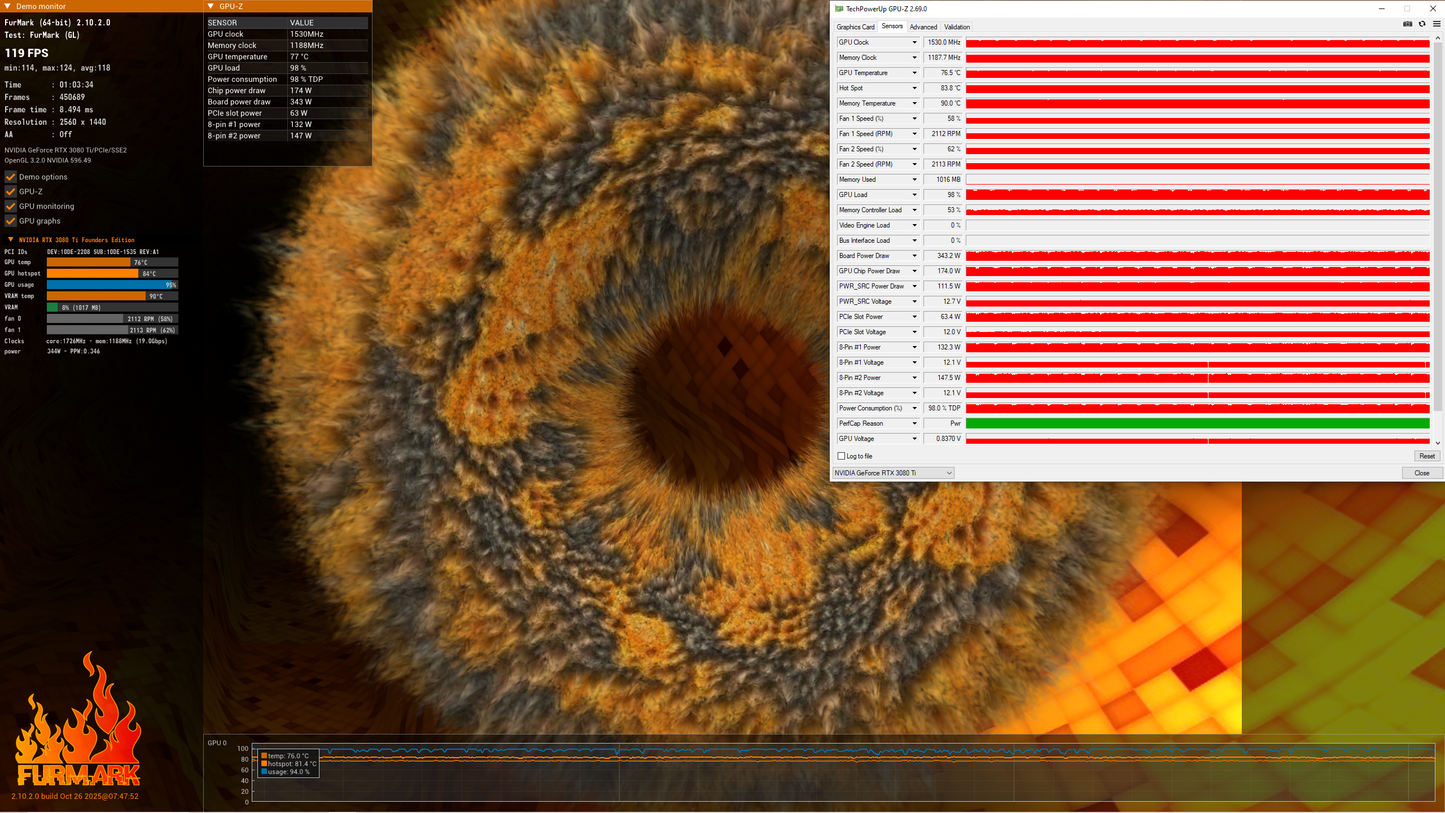Open the Video Engine Load dropdown

914,225
